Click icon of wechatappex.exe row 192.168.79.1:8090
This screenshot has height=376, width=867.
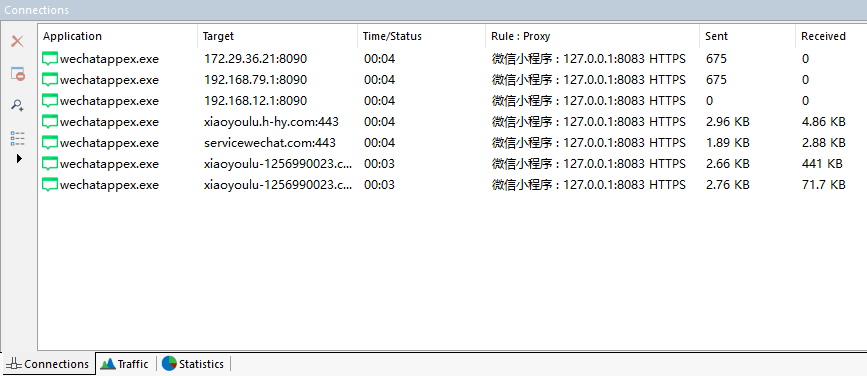(50, 80)
